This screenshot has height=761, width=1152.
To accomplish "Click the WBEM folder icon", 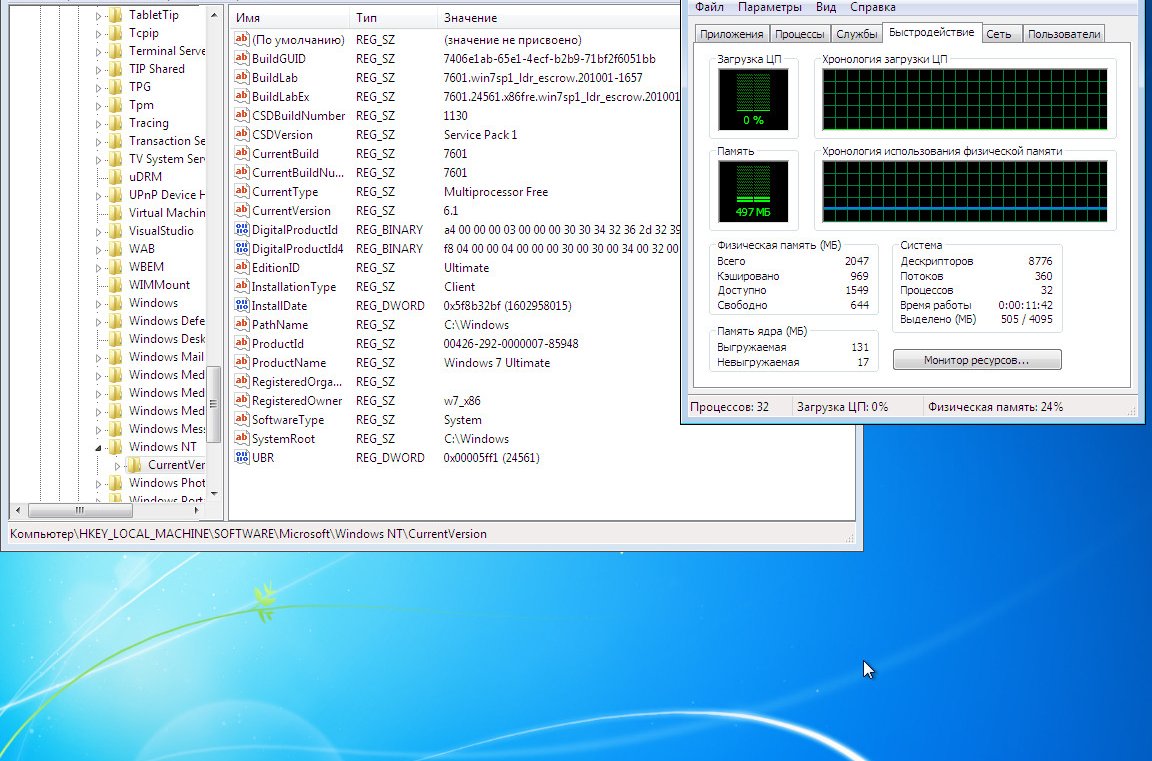I will pos(115,267).
